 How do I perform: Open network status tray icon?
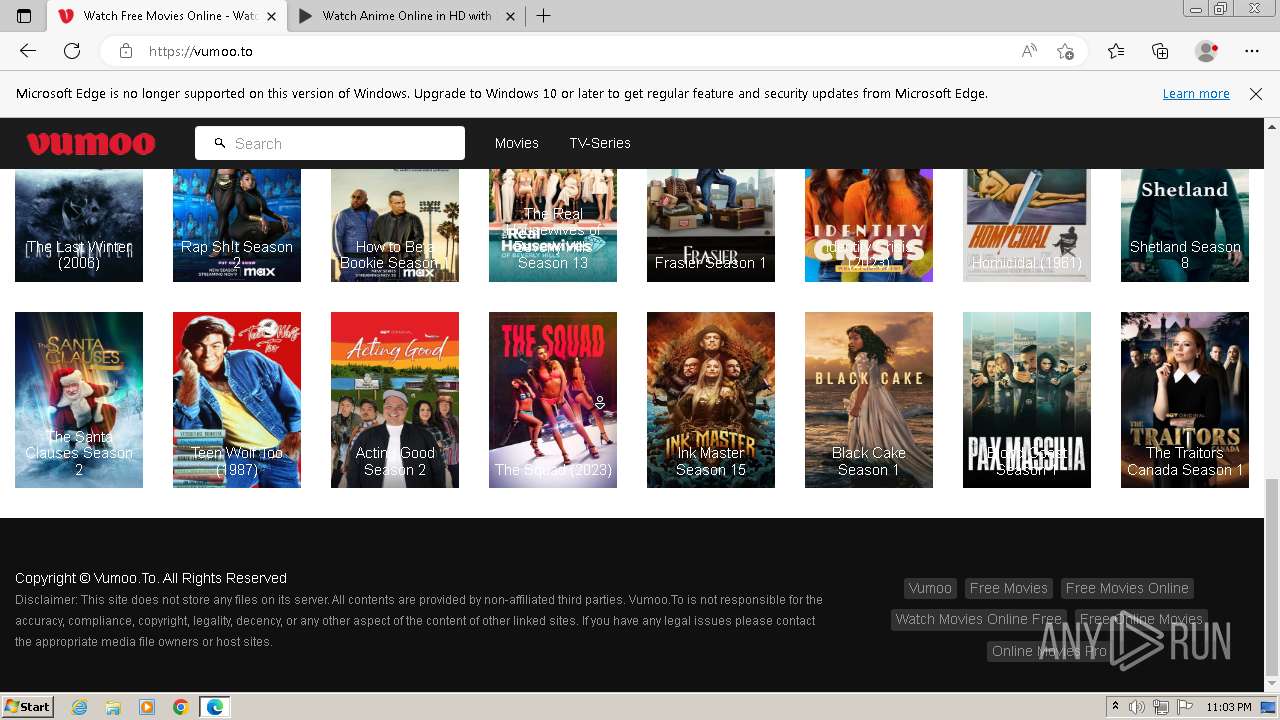(x=1161, y=707)
